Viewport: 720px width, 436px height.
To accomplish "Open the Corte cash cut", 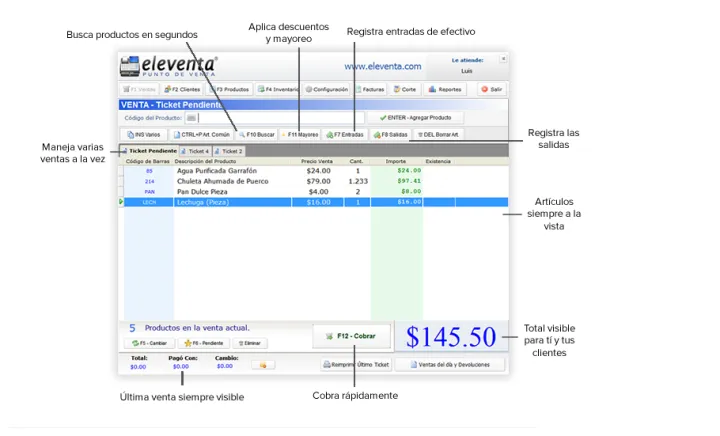I will point(406,89).
